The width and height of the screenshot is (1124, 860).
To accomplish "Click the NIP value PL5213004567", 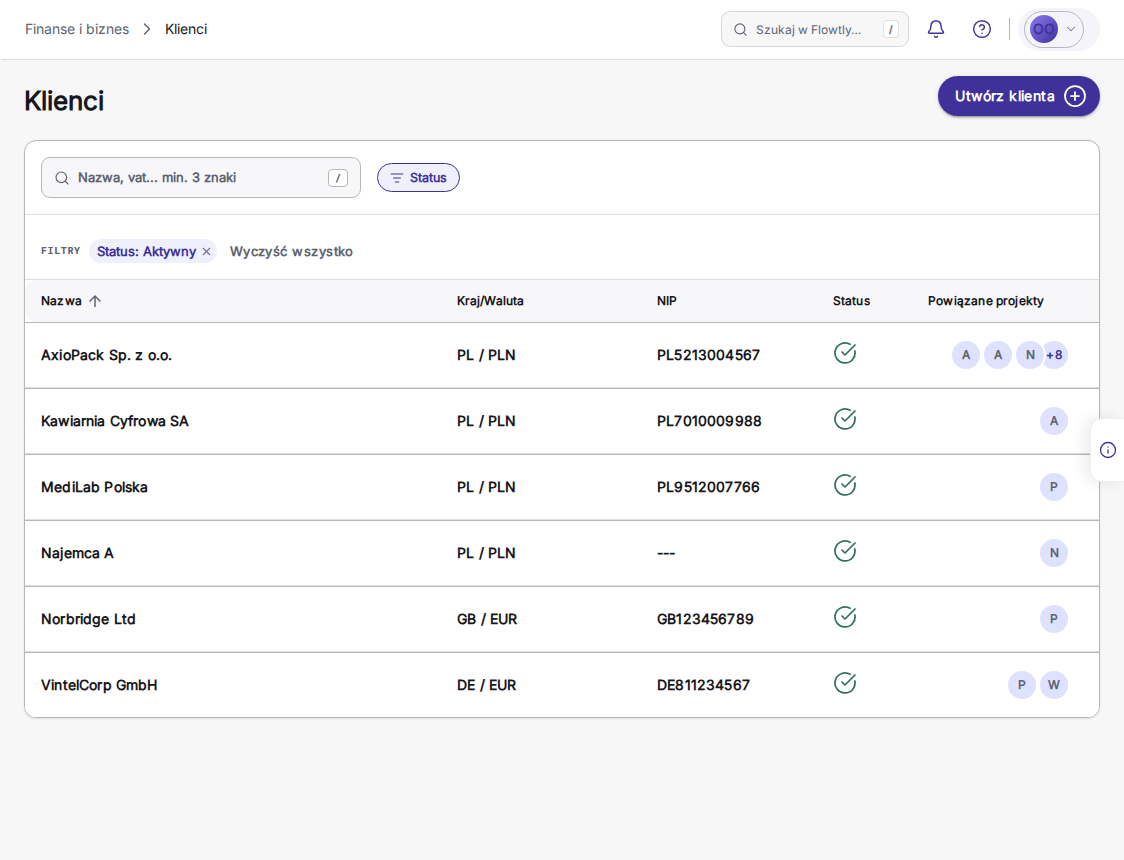I will pyautogui.click(x=708, y=355).
